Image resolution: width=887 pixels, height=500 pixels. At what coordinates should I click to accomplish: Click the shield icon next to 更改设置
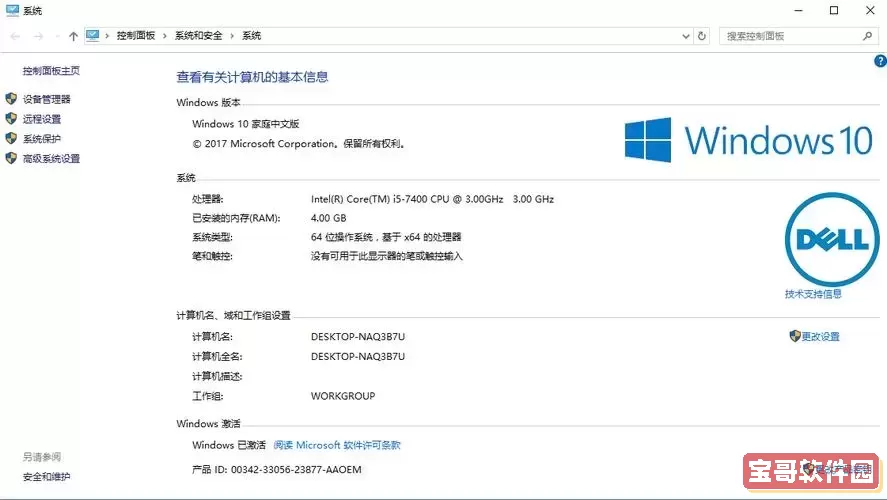click(x=795, y=336)
